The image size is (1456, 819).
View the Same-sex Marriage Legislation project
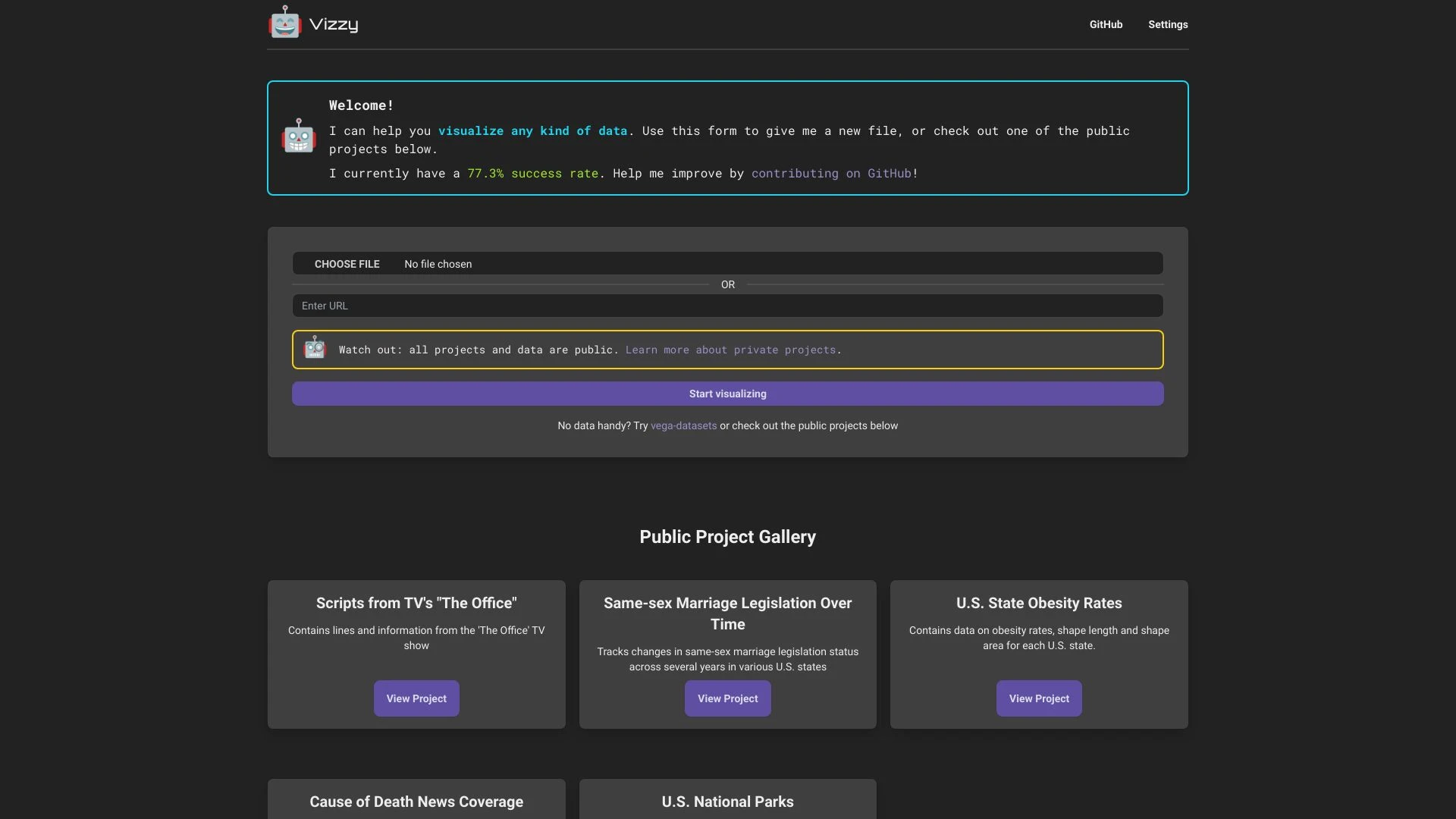tap(727, 698)
